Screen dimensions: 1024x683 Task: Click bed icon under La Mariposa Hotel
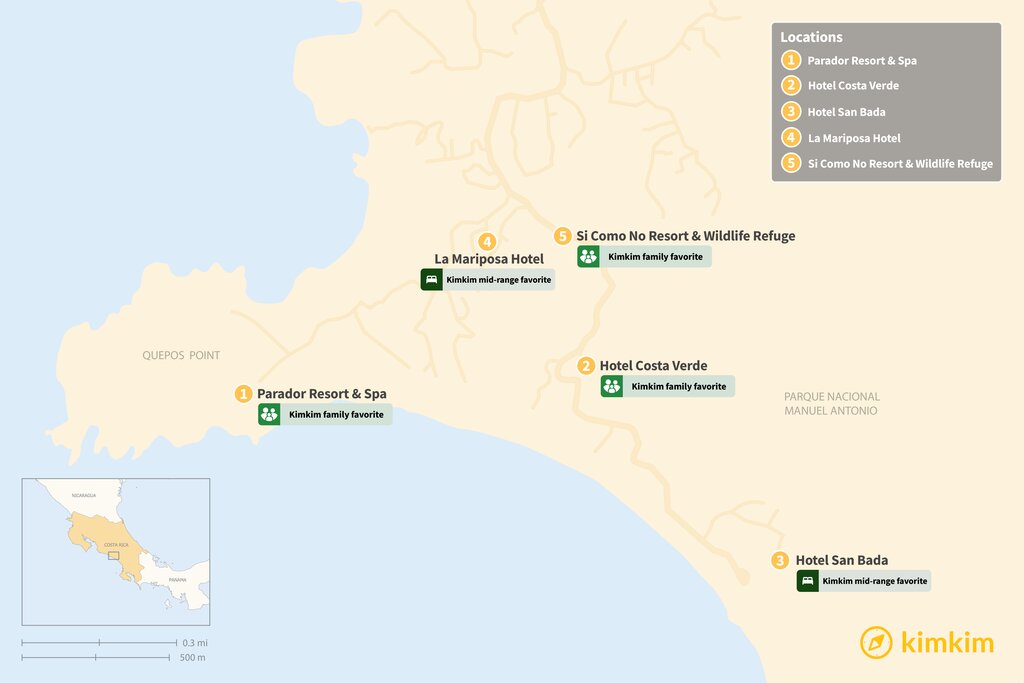[x=431, y=280]
